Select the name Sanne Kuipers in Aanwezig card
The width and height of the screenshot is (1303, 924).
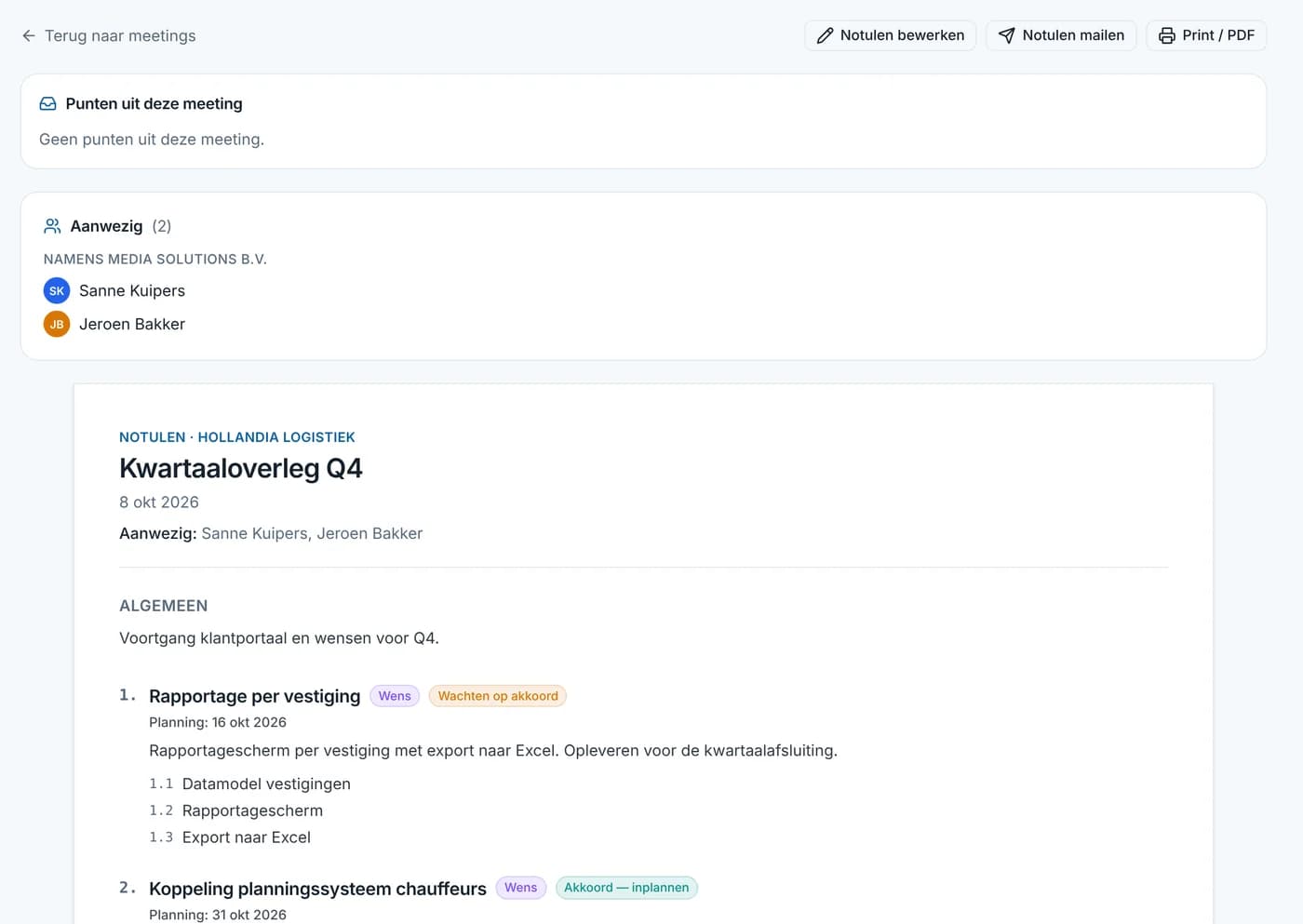(132, 291)
